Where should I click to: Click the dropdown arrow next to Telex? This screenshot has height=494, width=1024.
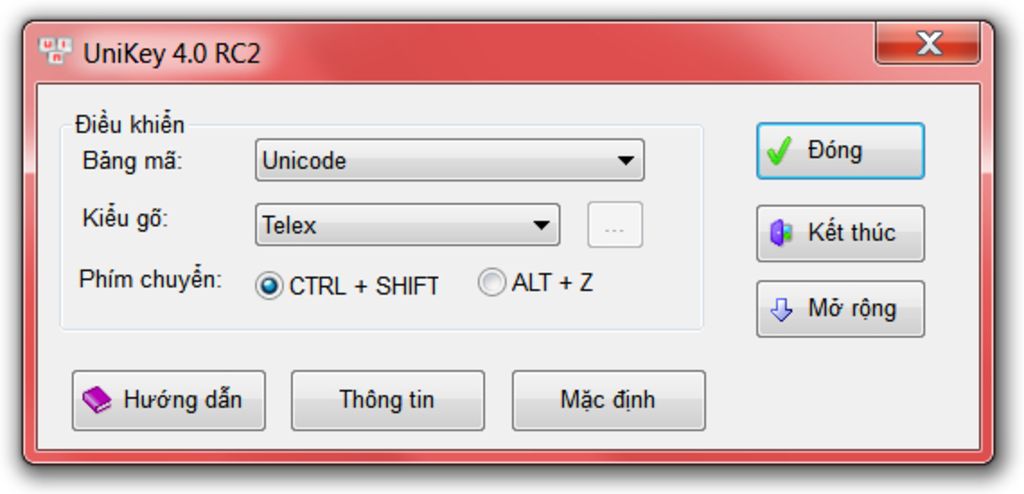click(x=541, y=225)
